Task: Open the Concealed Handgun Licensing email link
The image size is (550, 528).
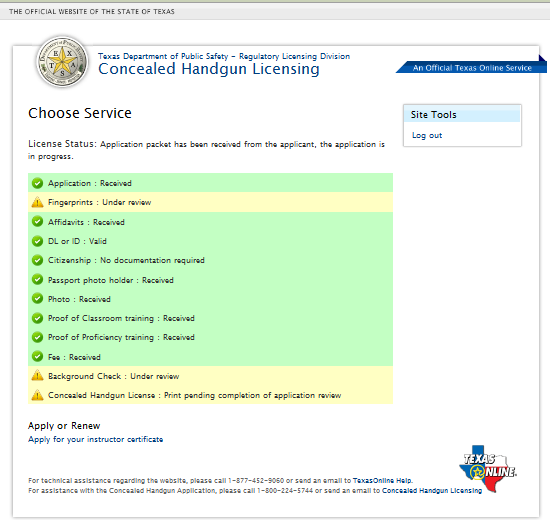Action: click(x=432, y=490)
